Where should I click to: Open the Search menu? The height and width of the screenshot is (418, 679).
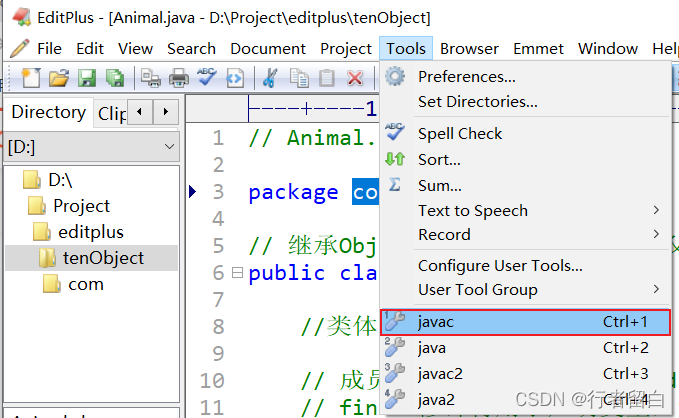pos(191,49)
